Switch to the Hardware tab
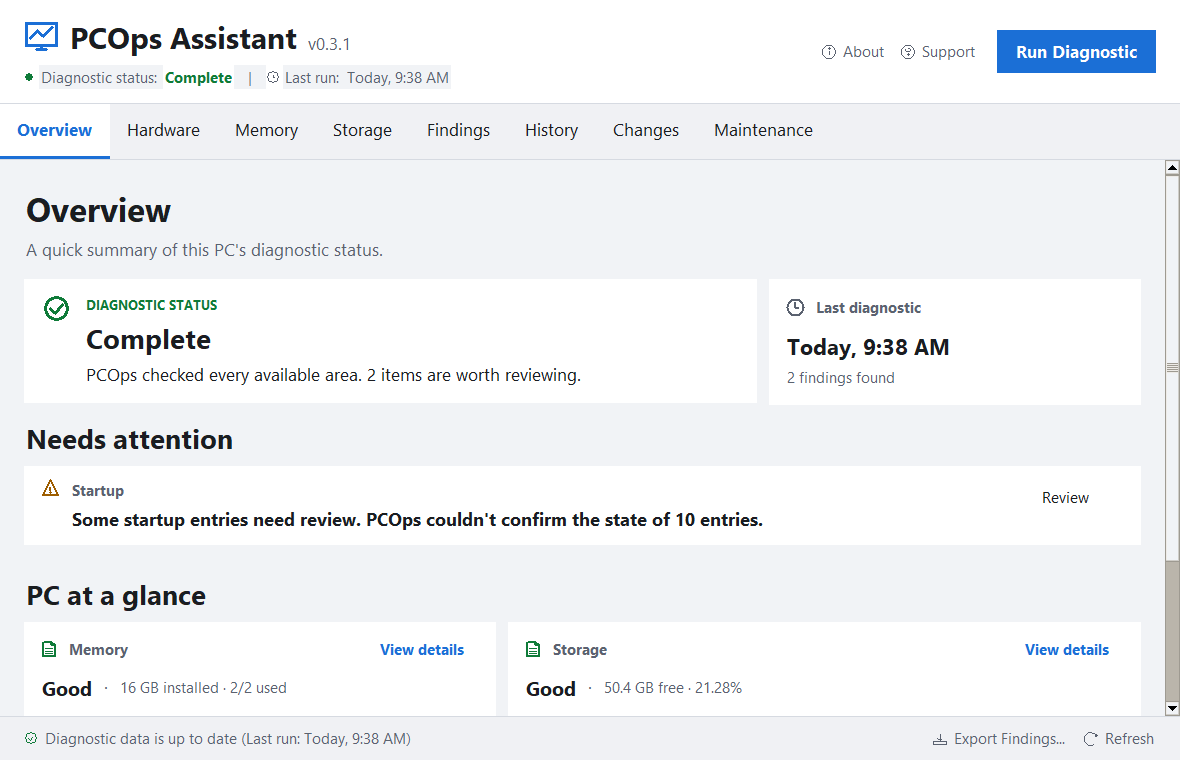This screenshot has width=1180, height=760. pos(163,130)
